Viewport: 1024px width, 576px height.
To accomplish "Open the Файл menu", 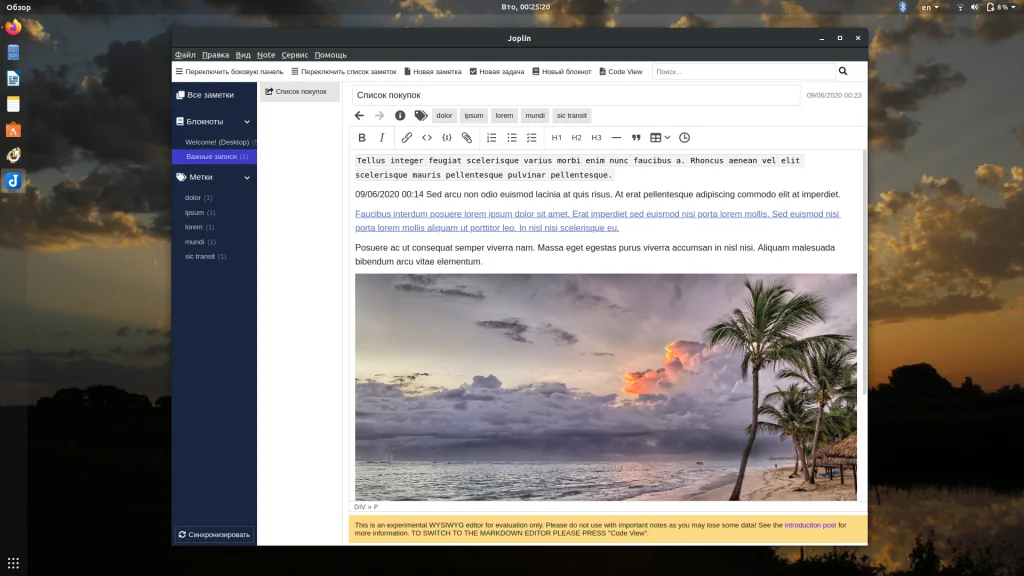I will (185, 55).
